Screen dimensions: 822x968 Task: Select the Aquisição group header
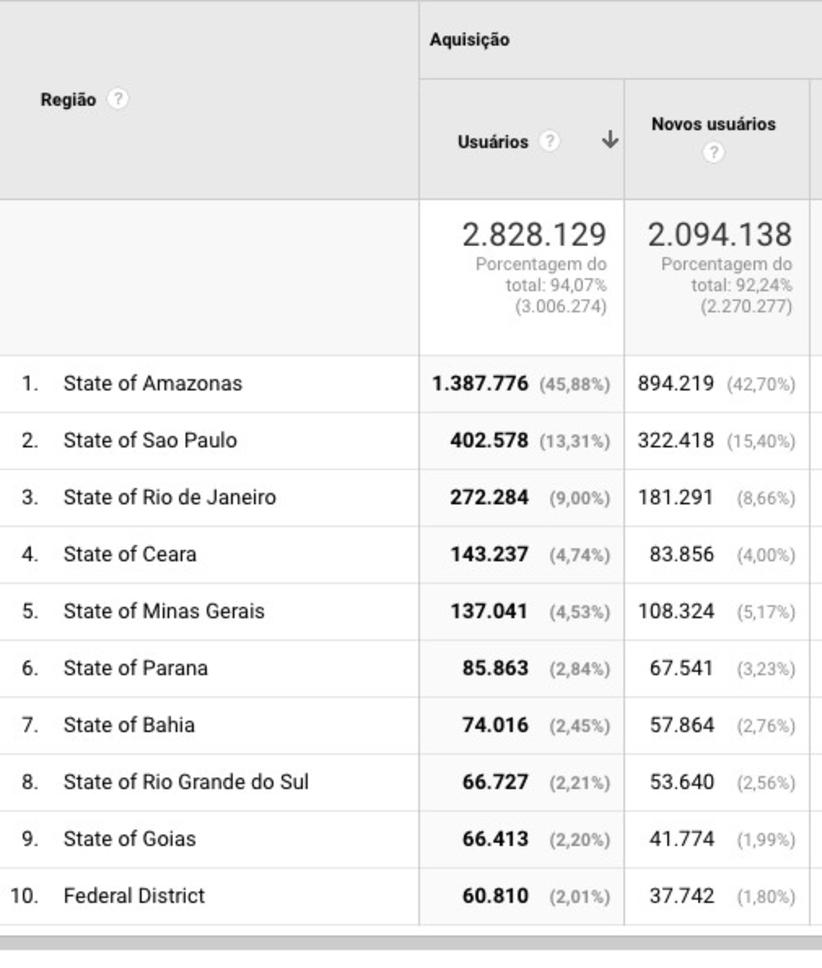(469, 40)
